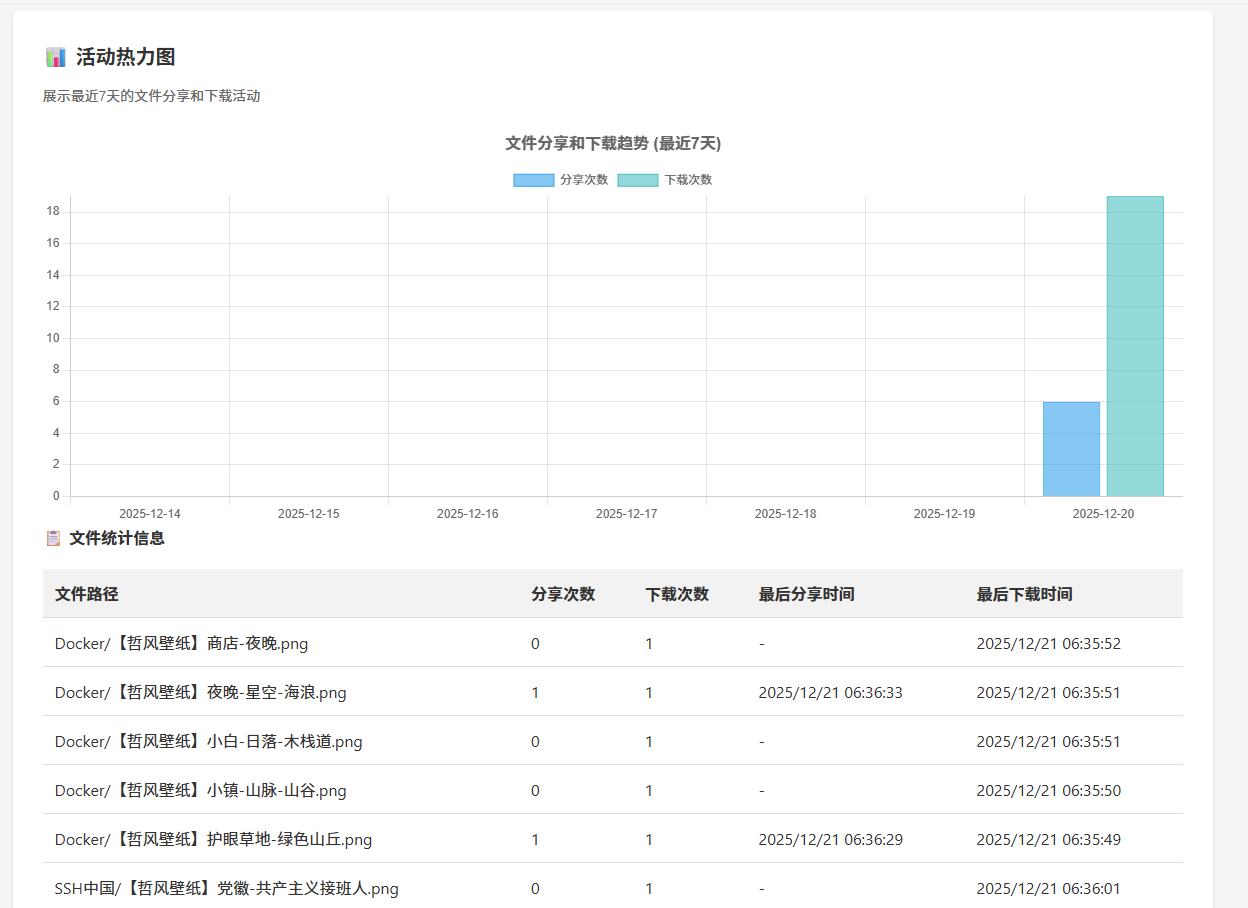Click the teal download bar for 2025-12-20
The image size is (1248, 908).
pyautogui.click(x=1135, y=346)
